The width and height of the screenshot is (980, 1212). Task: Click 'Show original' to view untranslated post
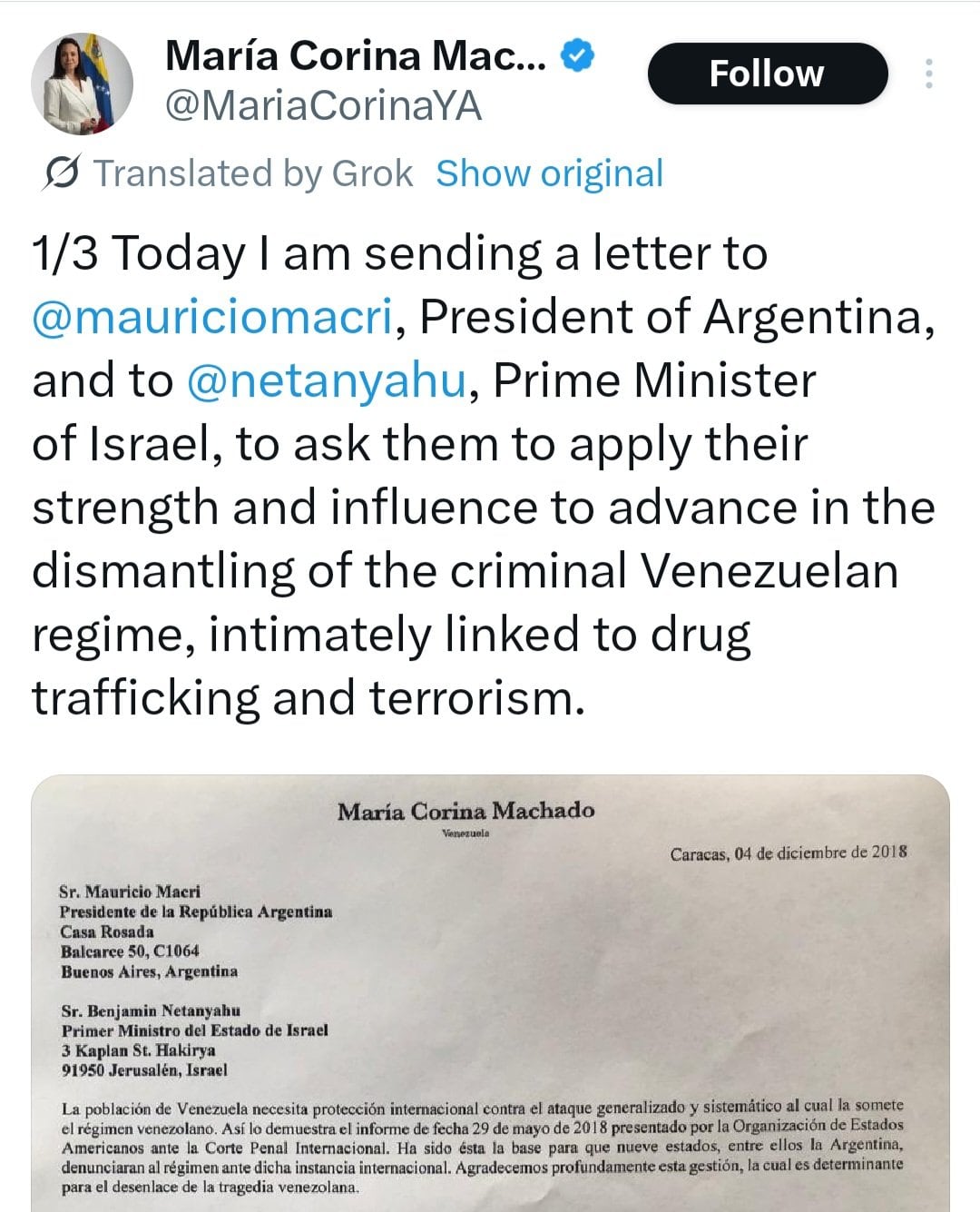click(x=549, y=173)
